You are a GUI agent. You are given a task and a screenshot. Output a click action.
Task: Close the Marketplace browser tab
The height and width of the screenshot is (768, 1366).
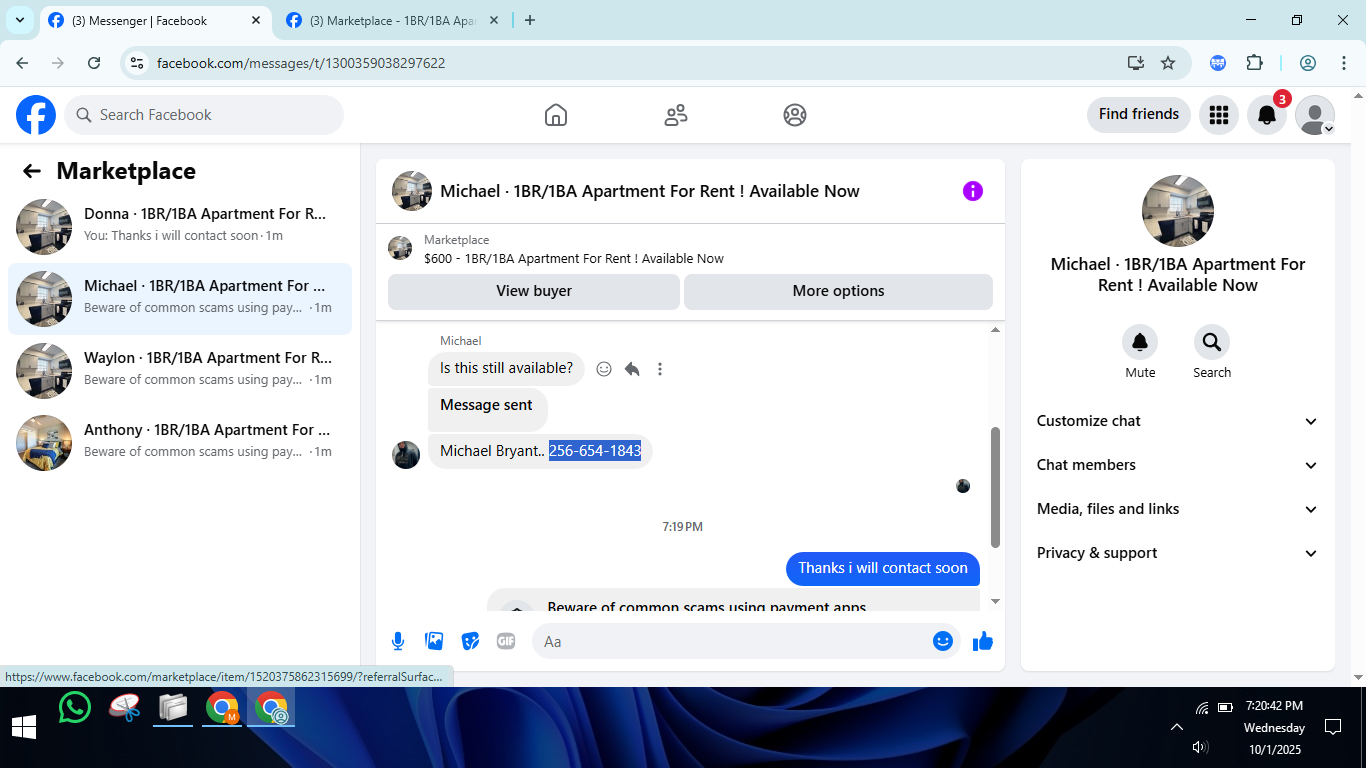coord(493,20)
